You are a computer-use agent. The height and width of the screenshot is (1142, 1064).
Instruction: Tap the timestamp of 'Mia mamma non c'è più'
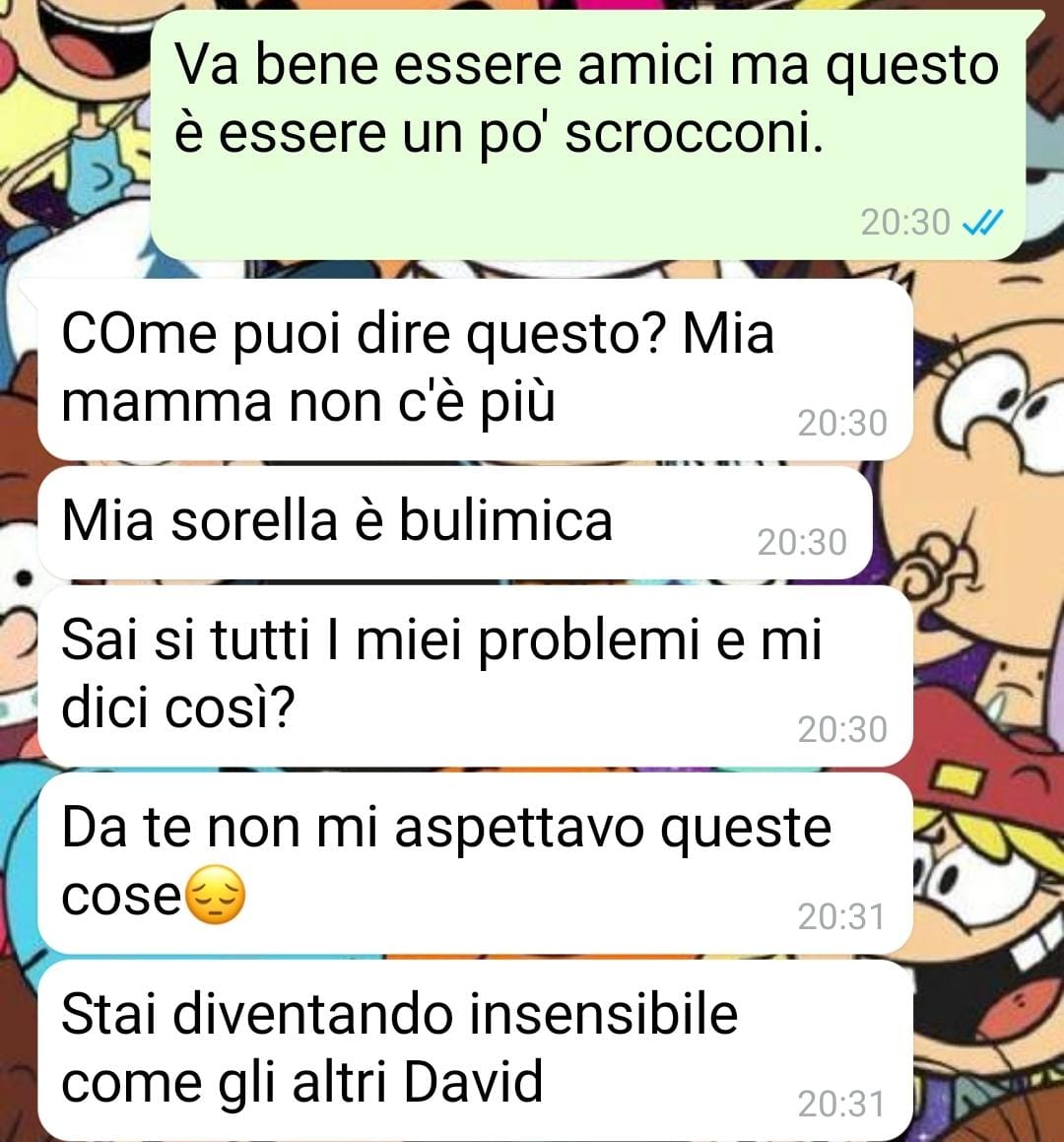point(842,423)
